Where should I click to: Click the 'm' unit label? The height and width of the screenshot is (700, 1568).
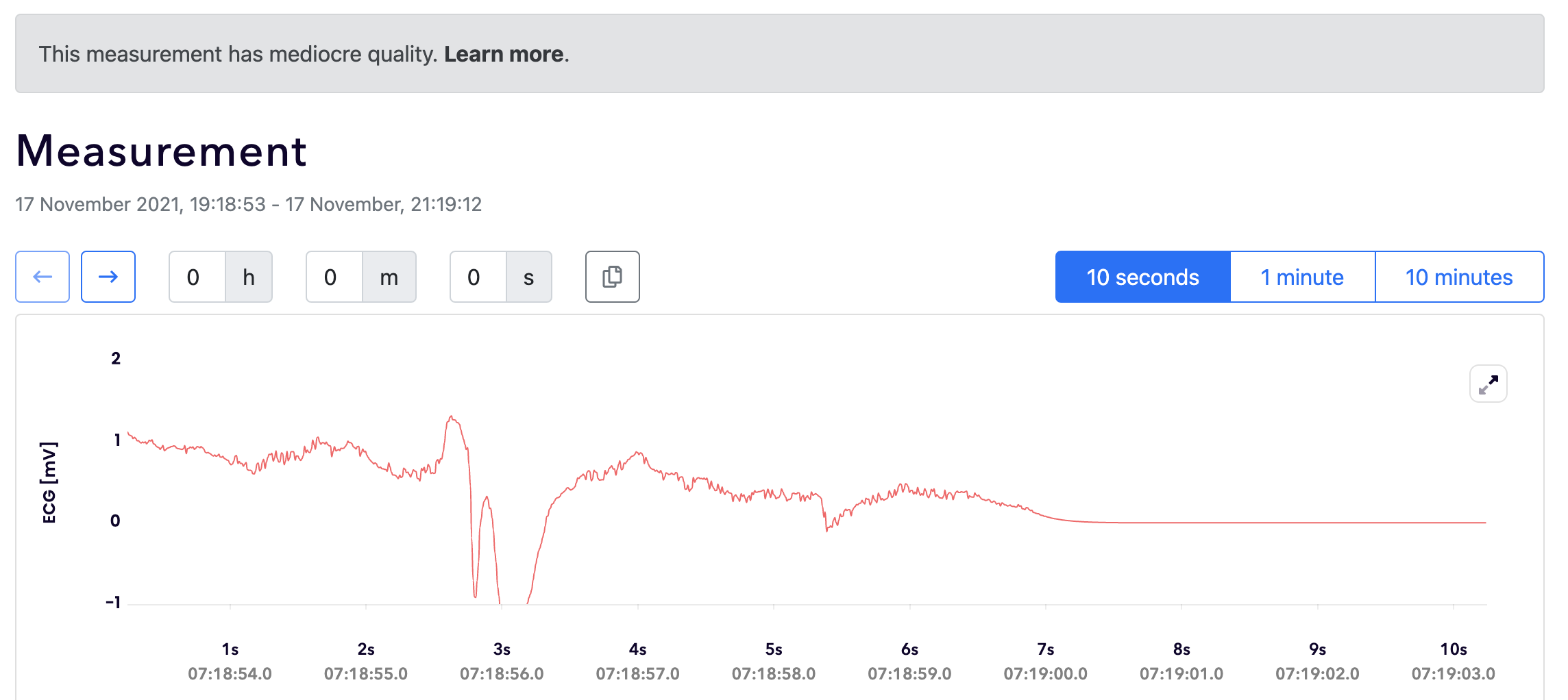pyautogui.click(x=389, y=277)
